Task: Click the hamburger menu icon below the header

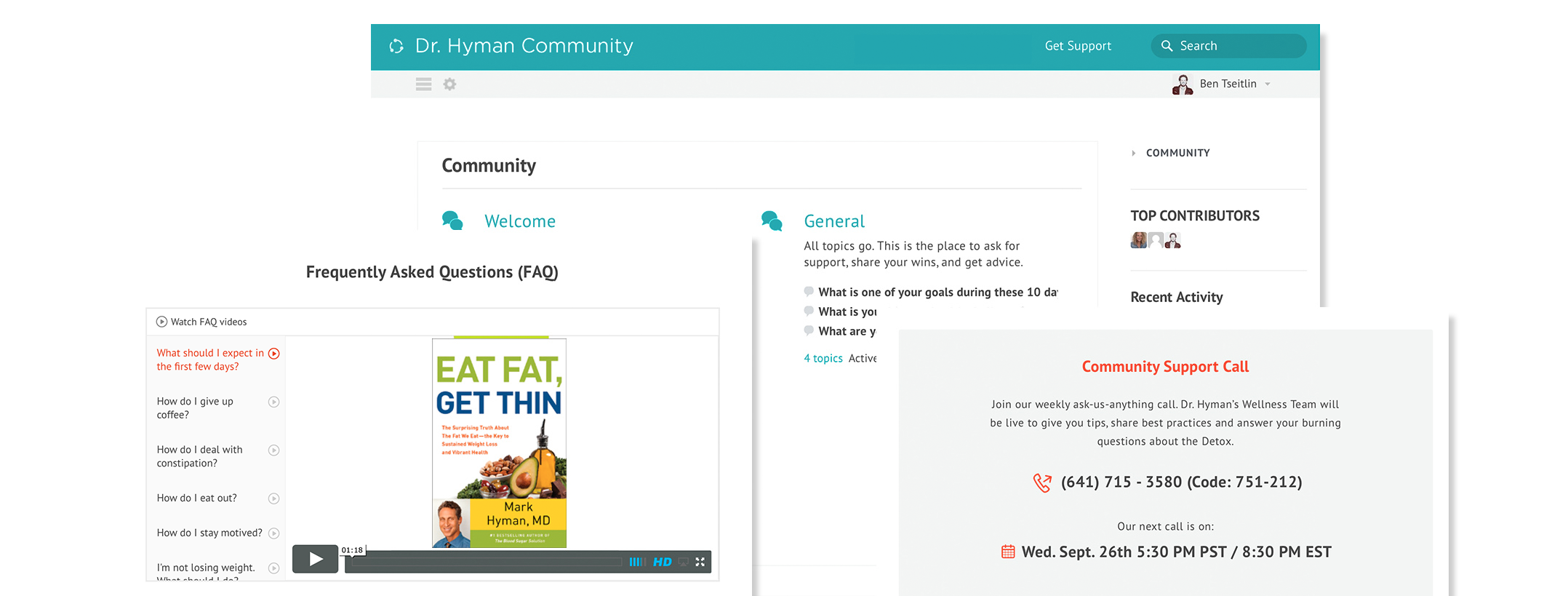Action: (x=423, y=84)
